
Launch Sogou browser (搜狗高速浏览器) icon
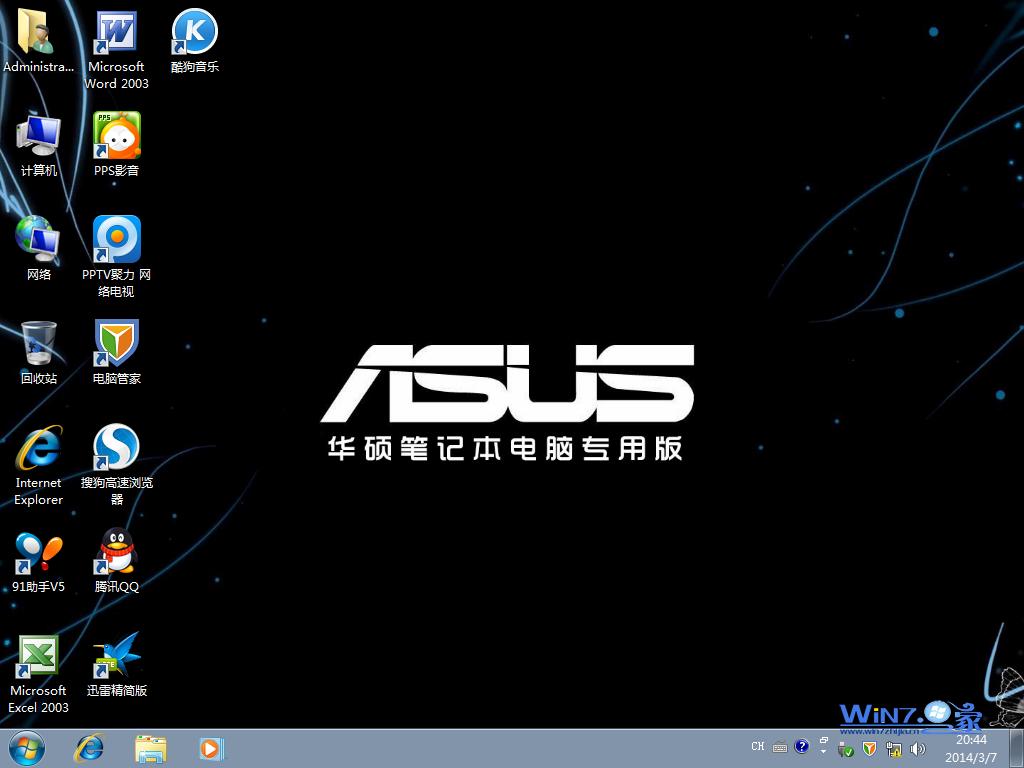coord(116,448)
